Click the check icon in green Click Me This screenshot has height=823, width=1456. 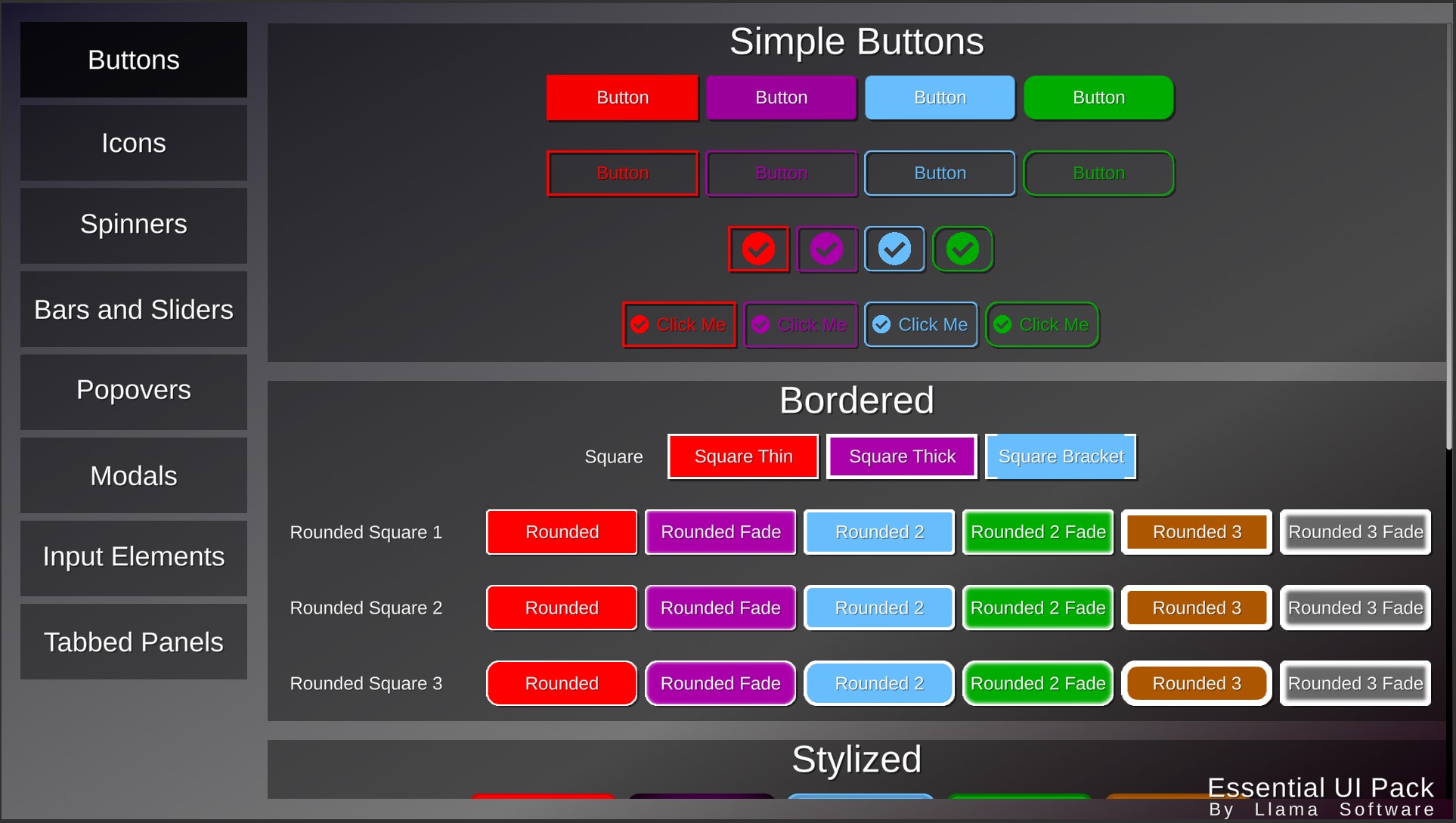pyautogui.click(x=1002, y=324)
